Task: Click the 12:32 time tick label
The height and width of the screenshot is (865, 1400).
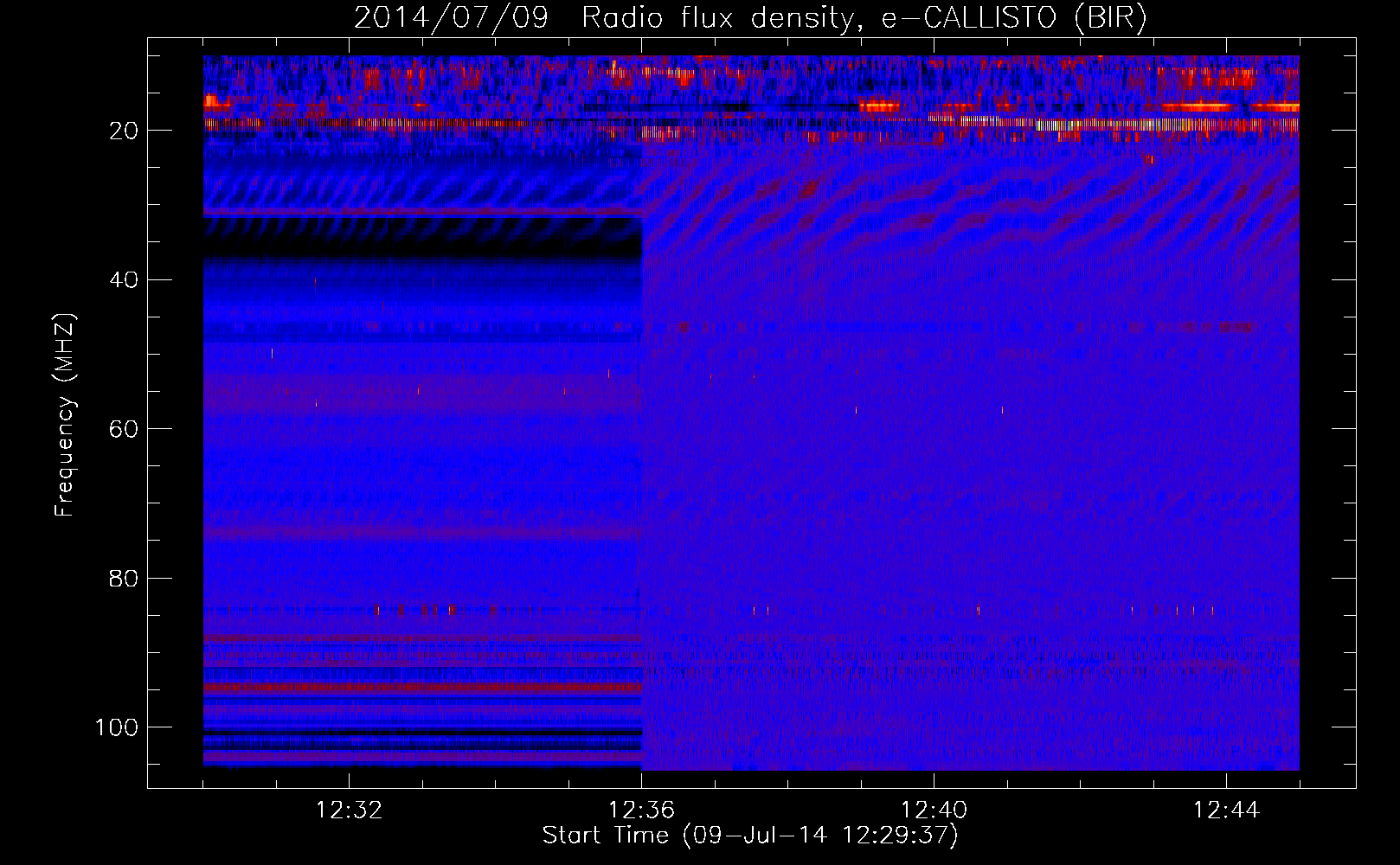Action: pos(349,811)
